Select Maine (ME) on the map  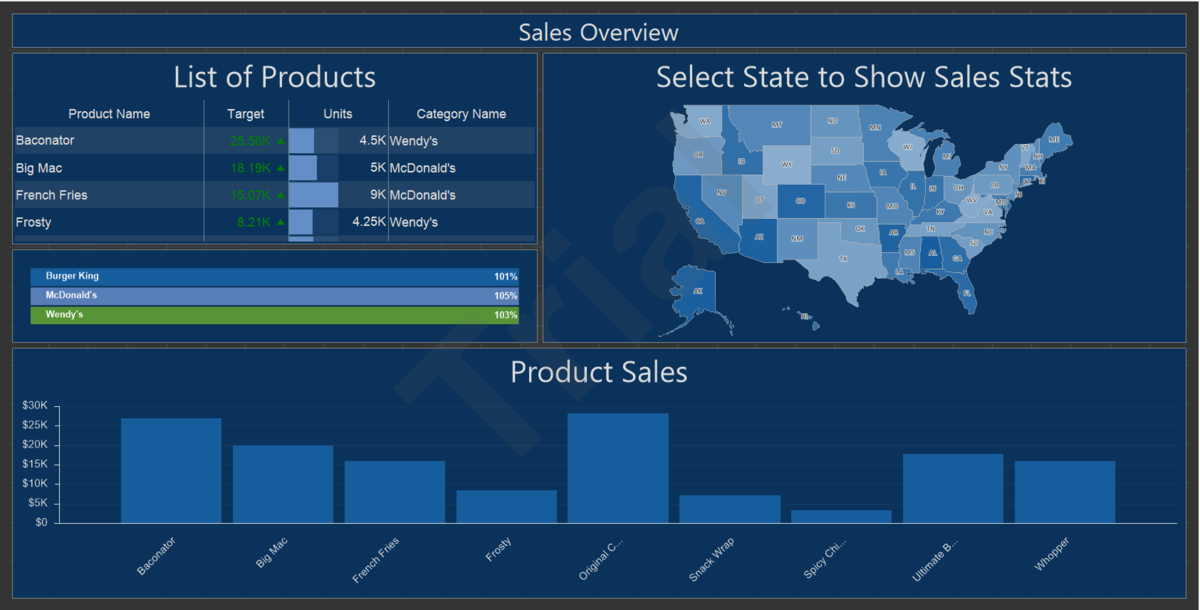1054,139
